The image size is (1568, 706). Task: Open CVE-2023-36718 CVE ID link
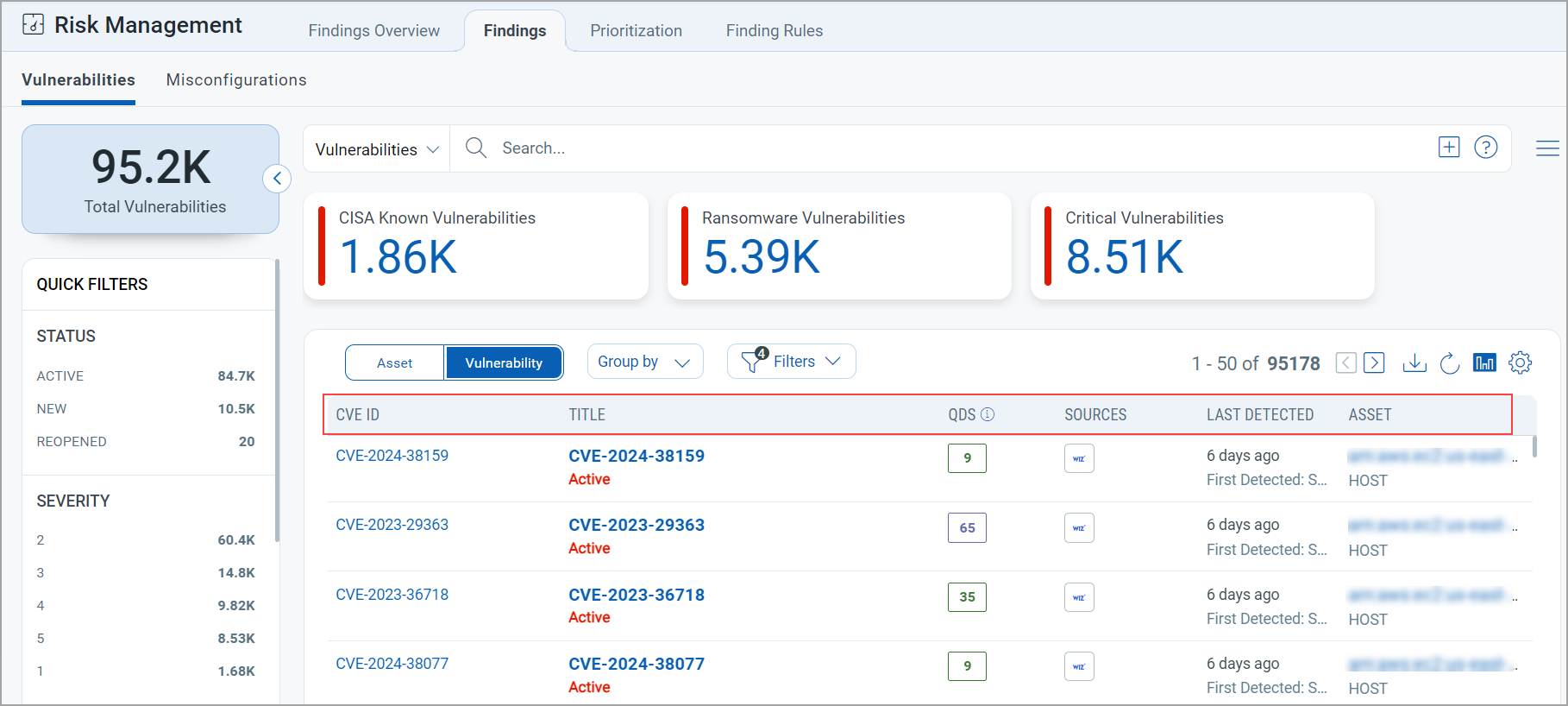pyautogui.click(x=392, y=595)
